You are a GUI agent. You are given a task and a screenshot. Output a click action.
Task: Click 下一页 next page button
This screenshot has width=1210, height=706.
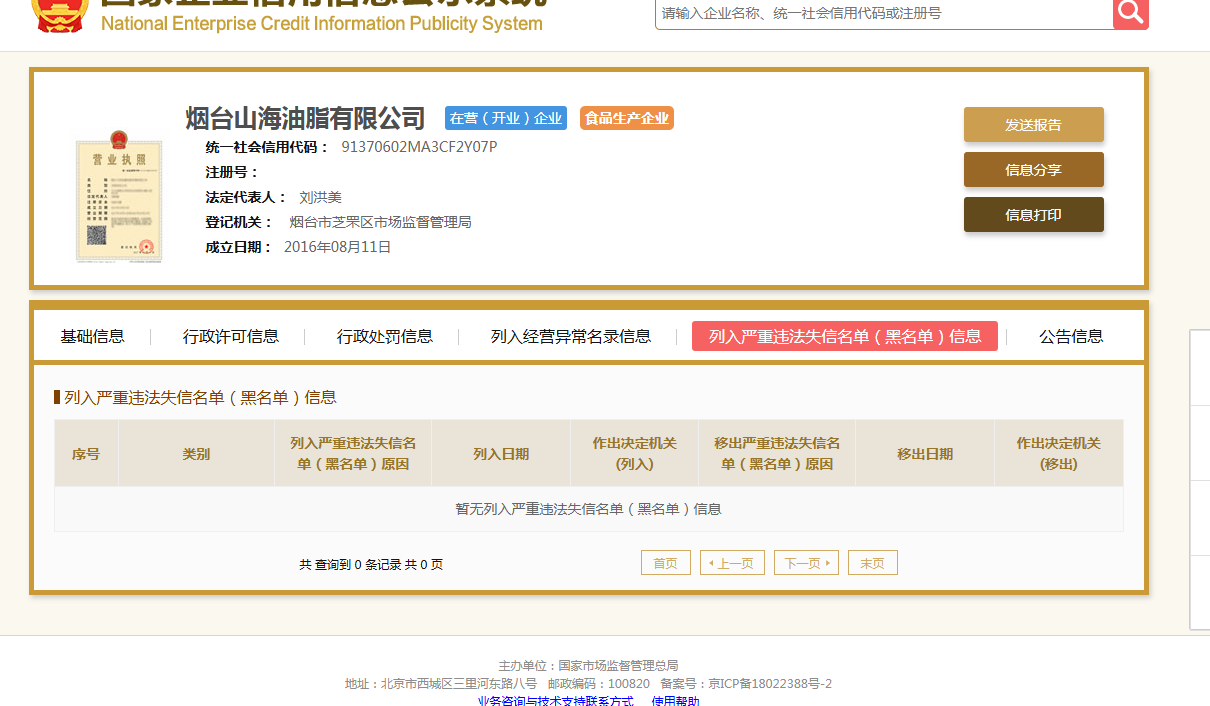tap(806, 563)
